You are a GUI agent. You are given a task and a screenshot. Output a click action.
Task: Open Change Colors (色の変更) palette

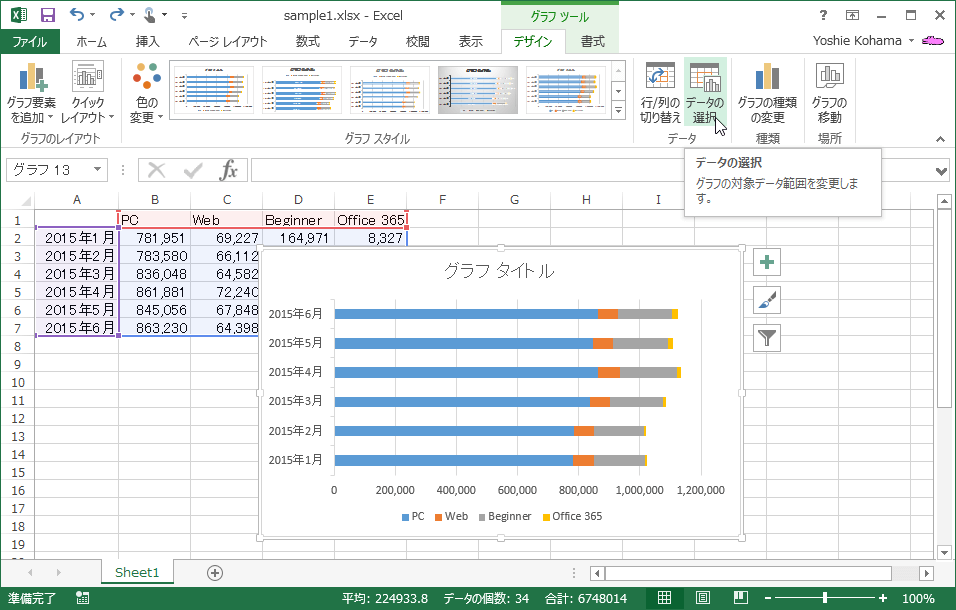(x=146, y=92)
